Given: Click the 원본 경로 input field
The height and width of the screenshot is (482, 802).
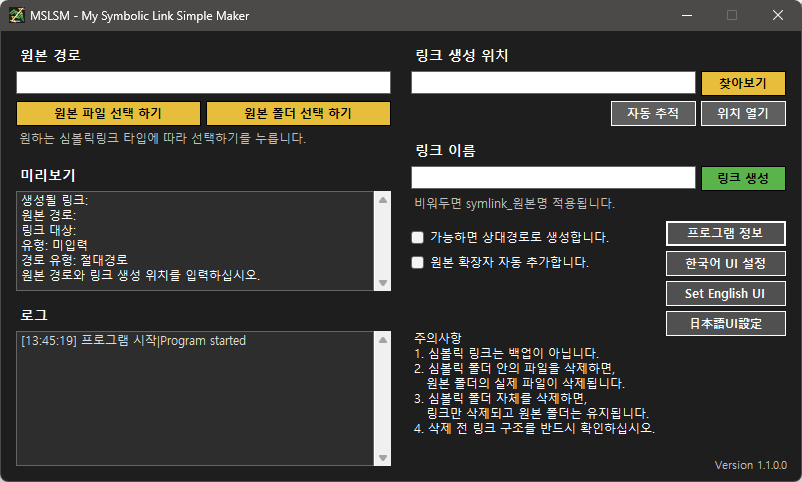Looking at the screenshot, I should click(x=203, y=83).
